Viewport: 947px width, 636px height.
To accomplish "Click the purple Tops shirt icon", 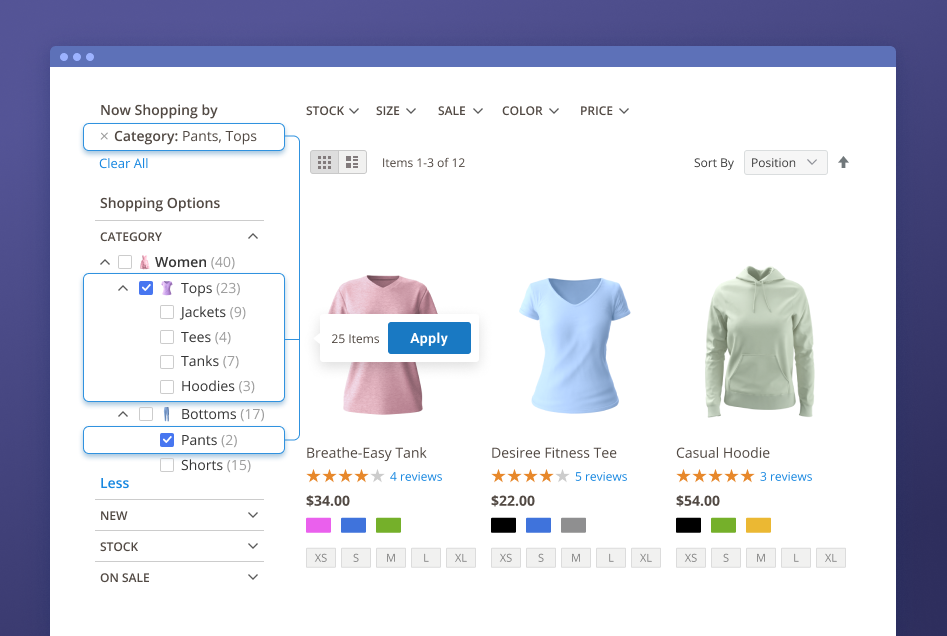I will pos(166,288).
